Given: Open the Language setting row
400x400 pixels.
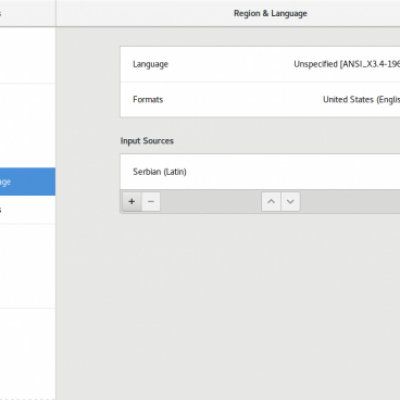Looking at the screenshot, I should pos(260,64).
